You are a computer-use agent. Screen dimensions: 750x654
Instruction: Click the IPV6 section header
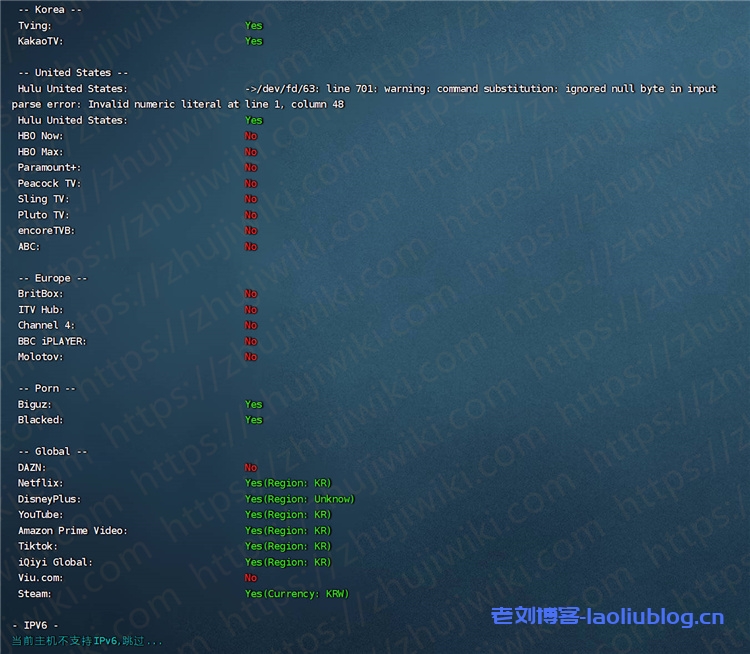35,625
